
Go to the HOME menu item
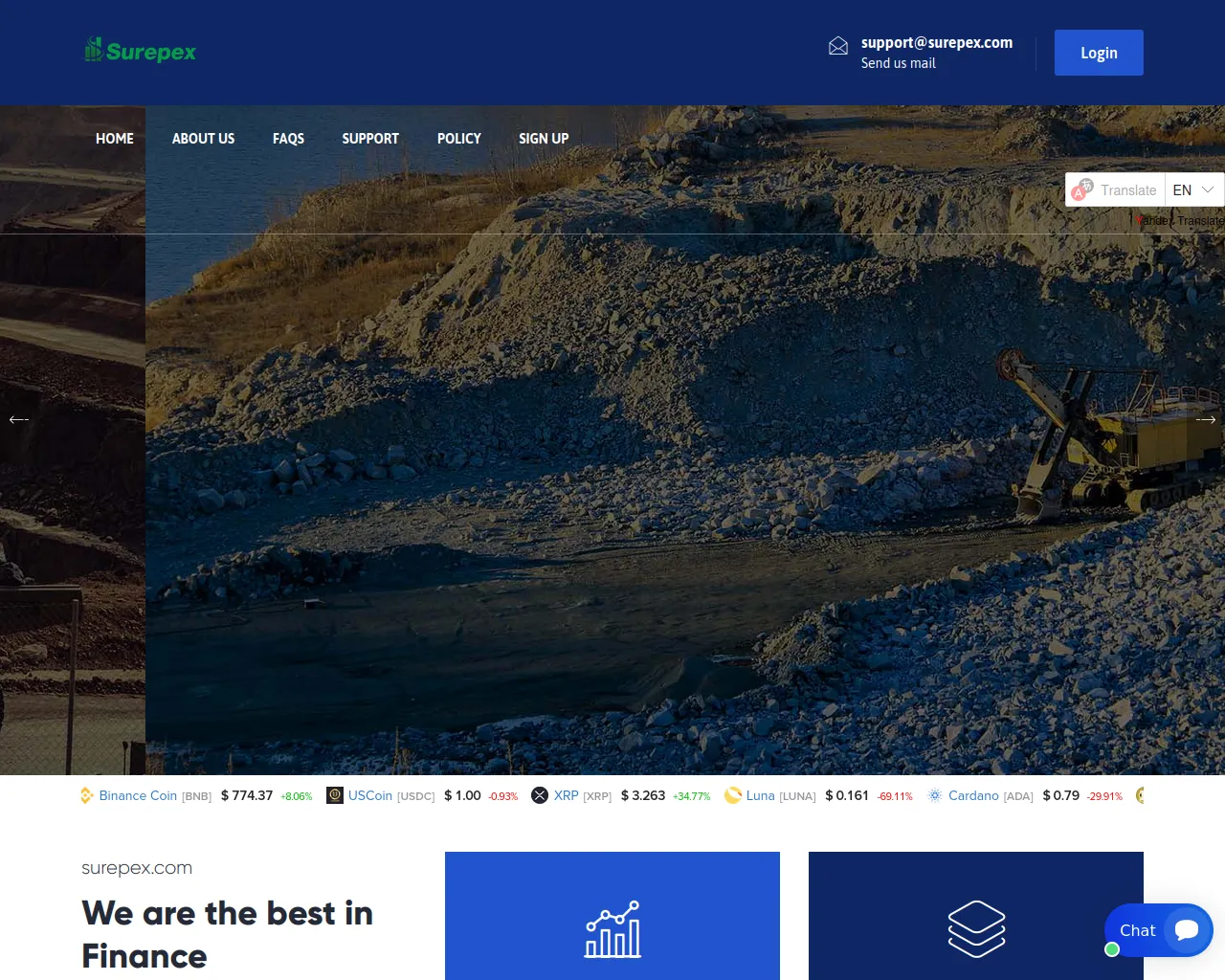click(115, 139)
